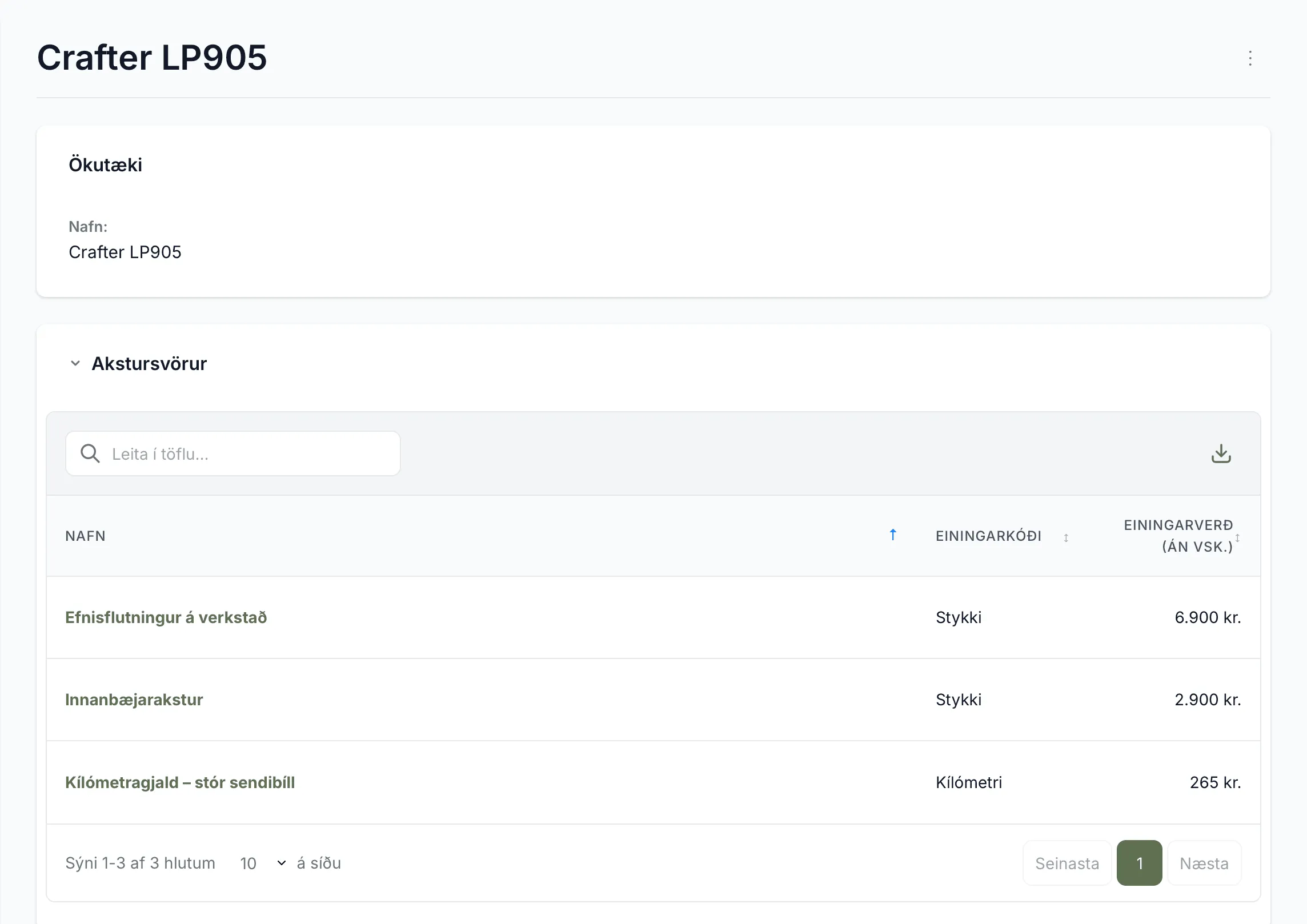Sort by Einingarverð column arrows
Image resolution: width=1307 pixels, height=924 pixels.
click(1237, 537)
